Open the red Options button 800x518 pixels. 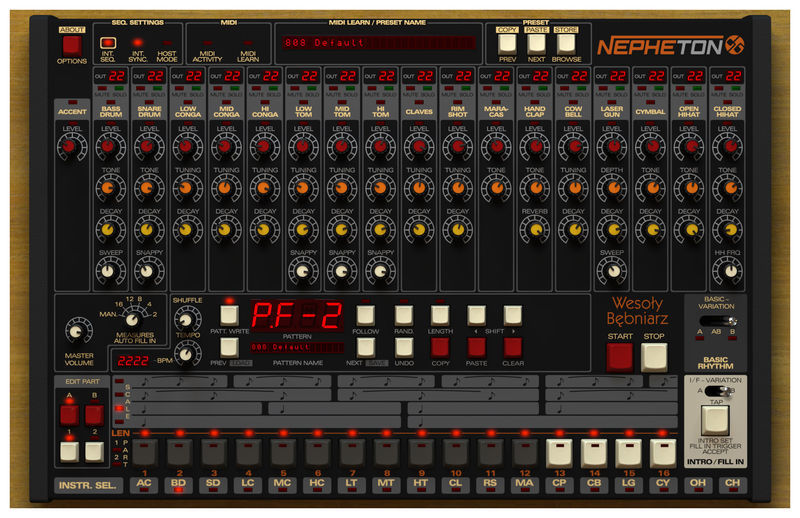coord(71,46)
